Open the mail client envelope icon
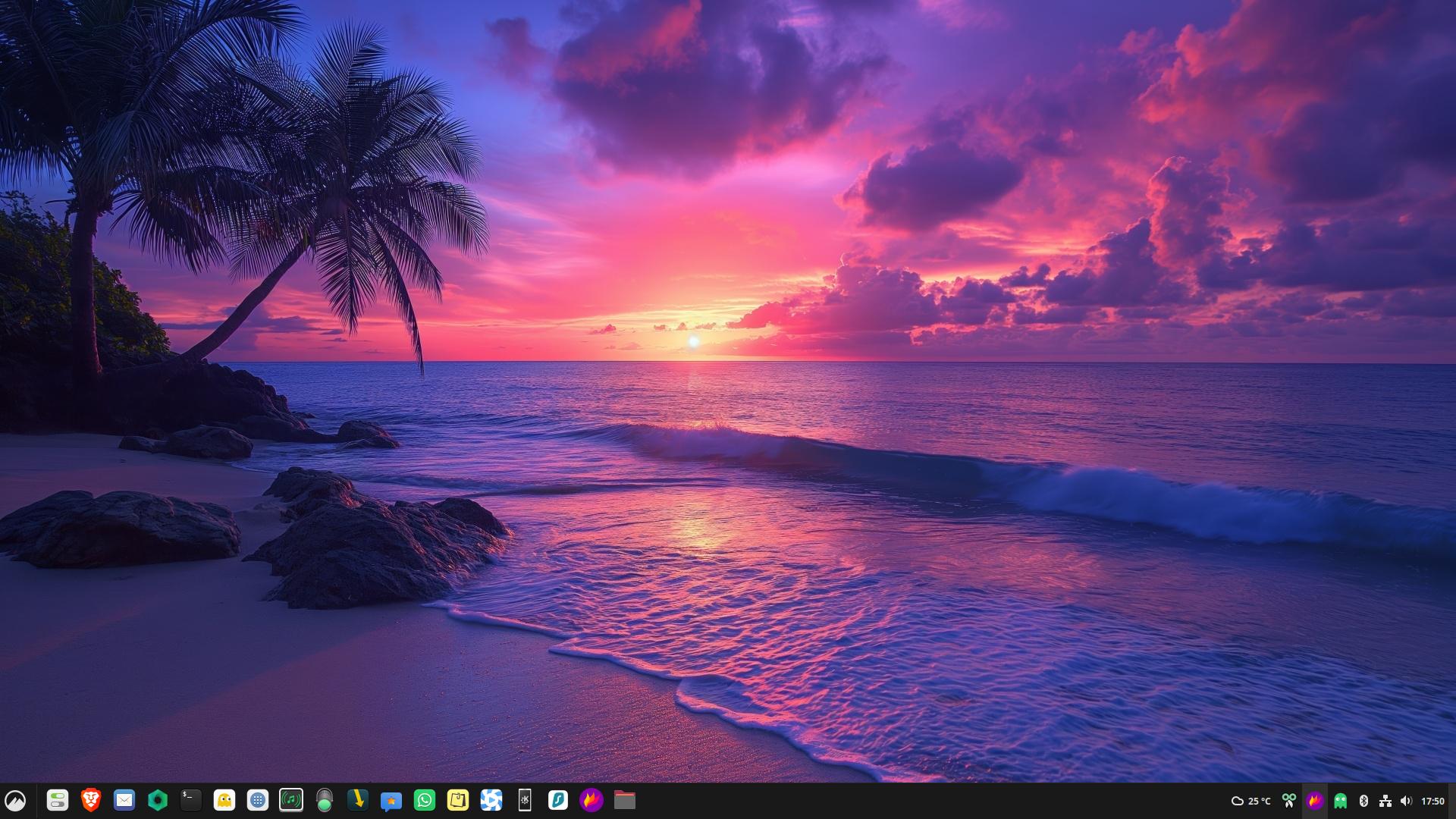Viewport: 1456px width, 819px height. 124,800
